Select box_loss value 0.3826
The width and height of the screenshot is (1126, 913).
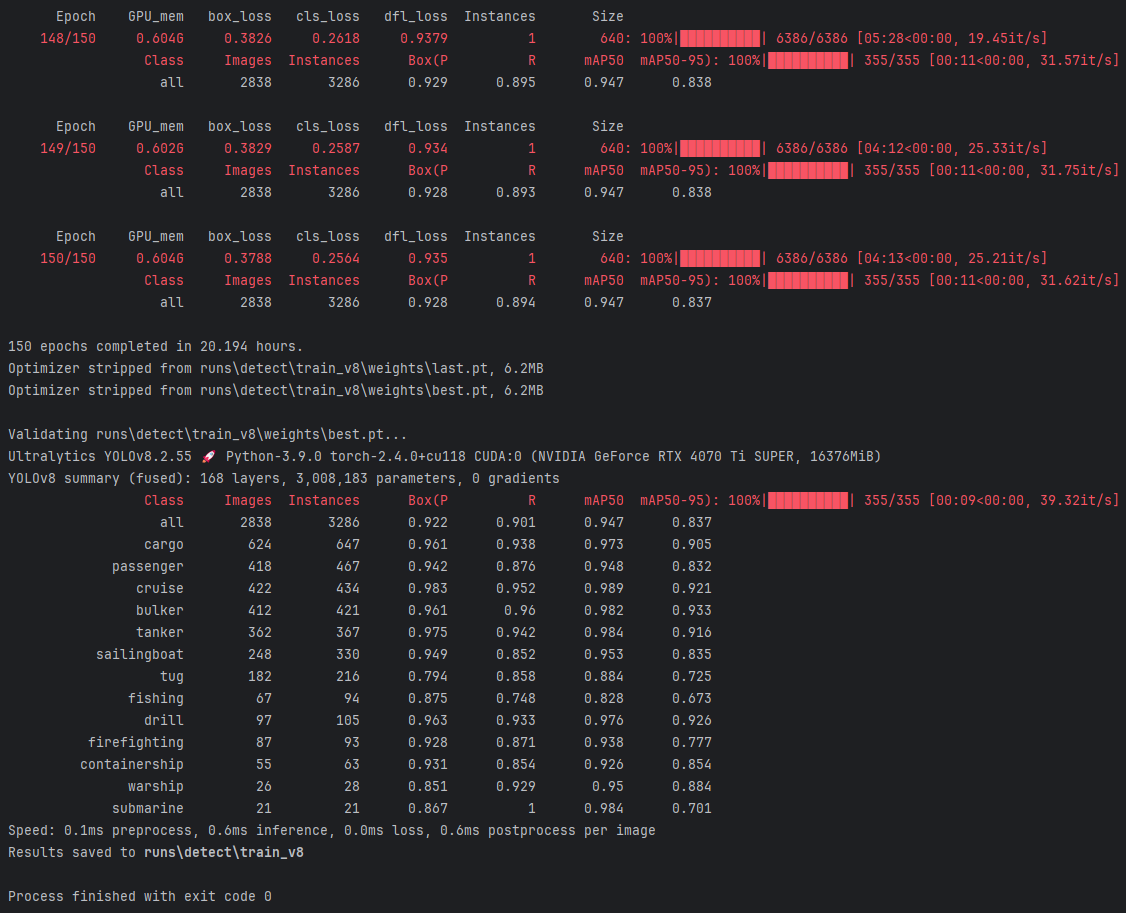[x=248, y=38]
